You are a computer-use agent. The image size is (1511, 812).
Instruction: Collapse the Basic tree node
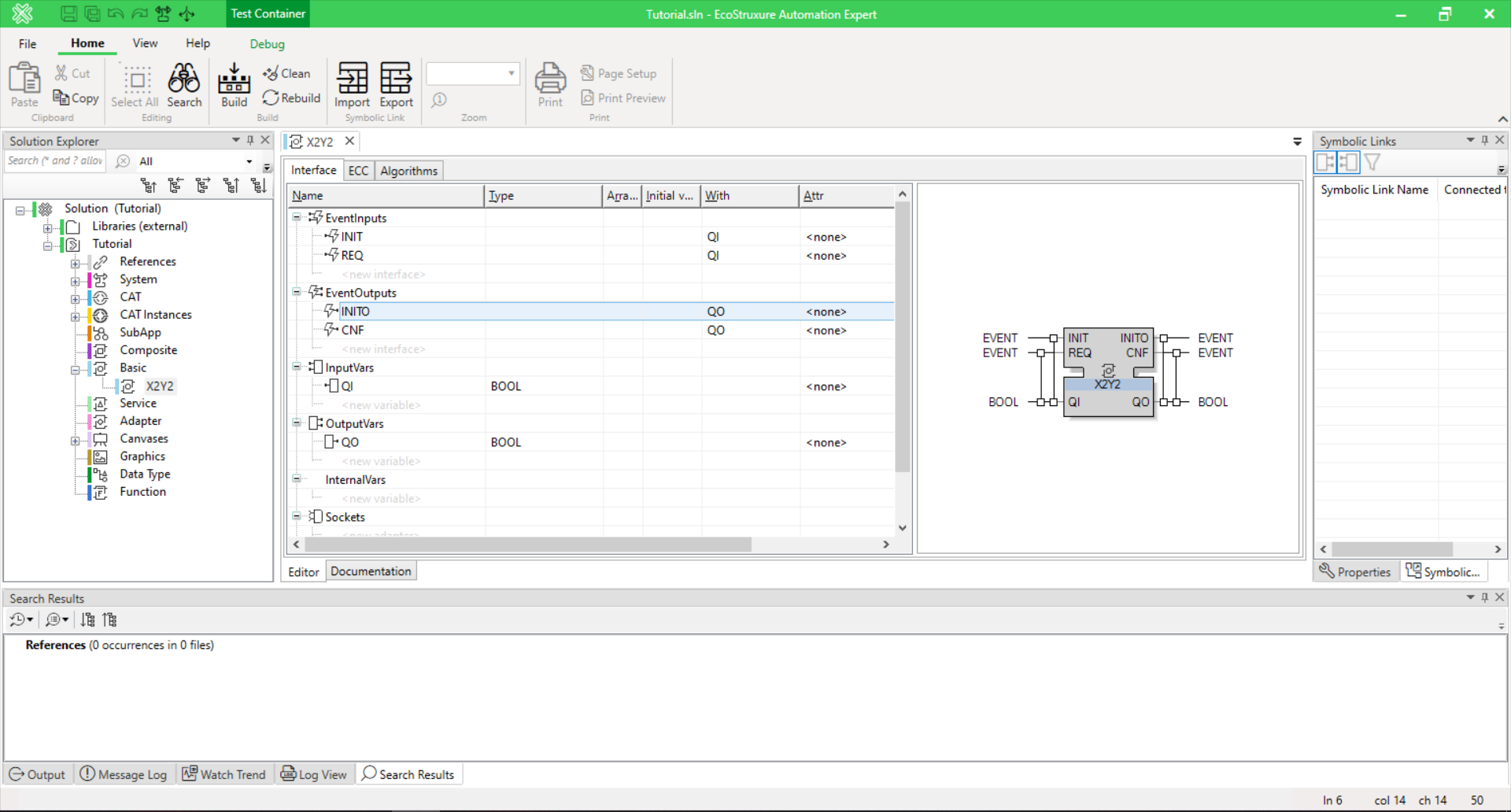(x=76, y=370)
